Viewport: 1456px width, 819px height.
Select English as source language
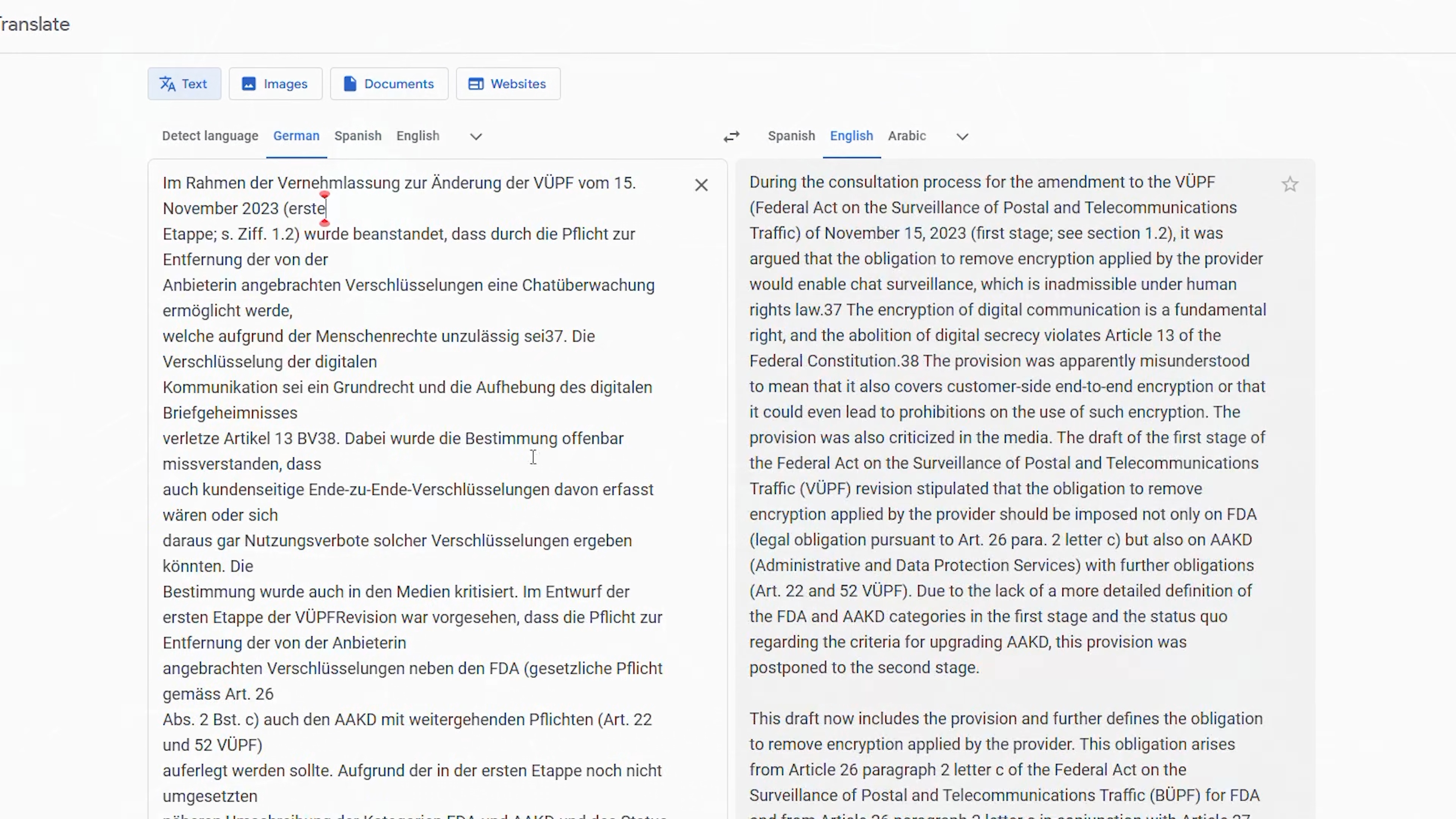(418, 136)
